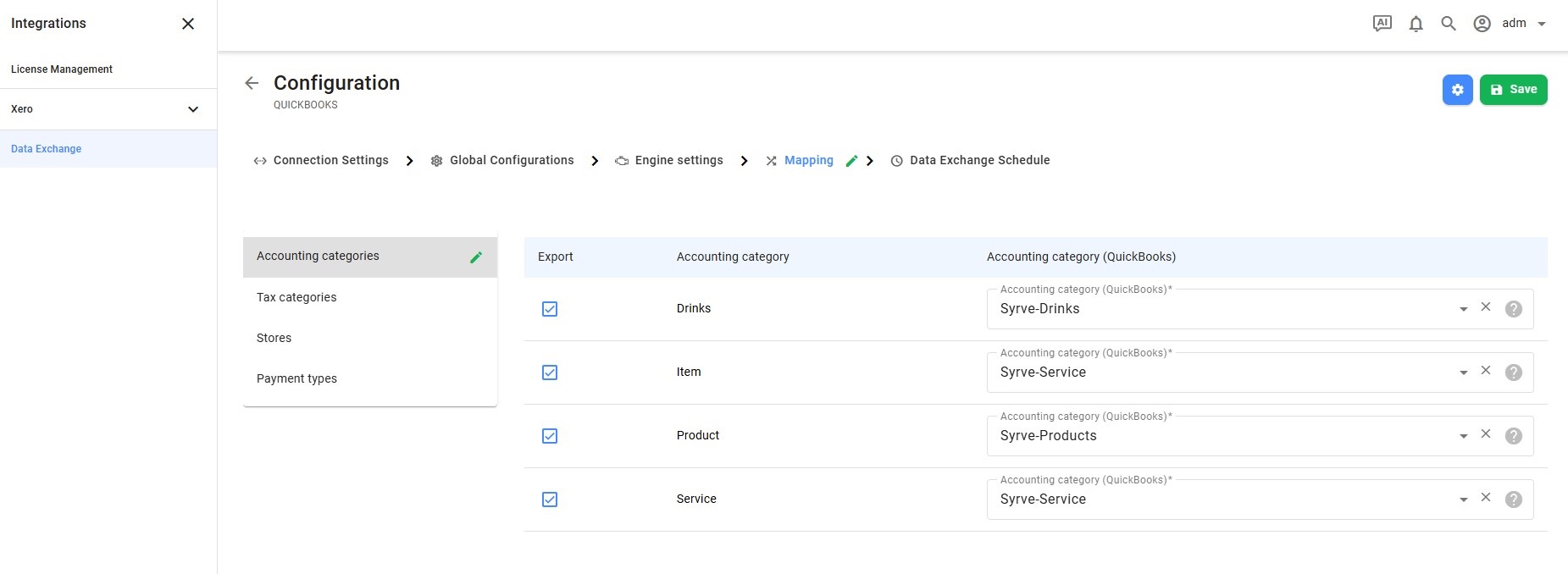Screen dimensions: 1568x574
Task: Click the QUICKBOOKS subtitle text
Action: tap(306, 105)
